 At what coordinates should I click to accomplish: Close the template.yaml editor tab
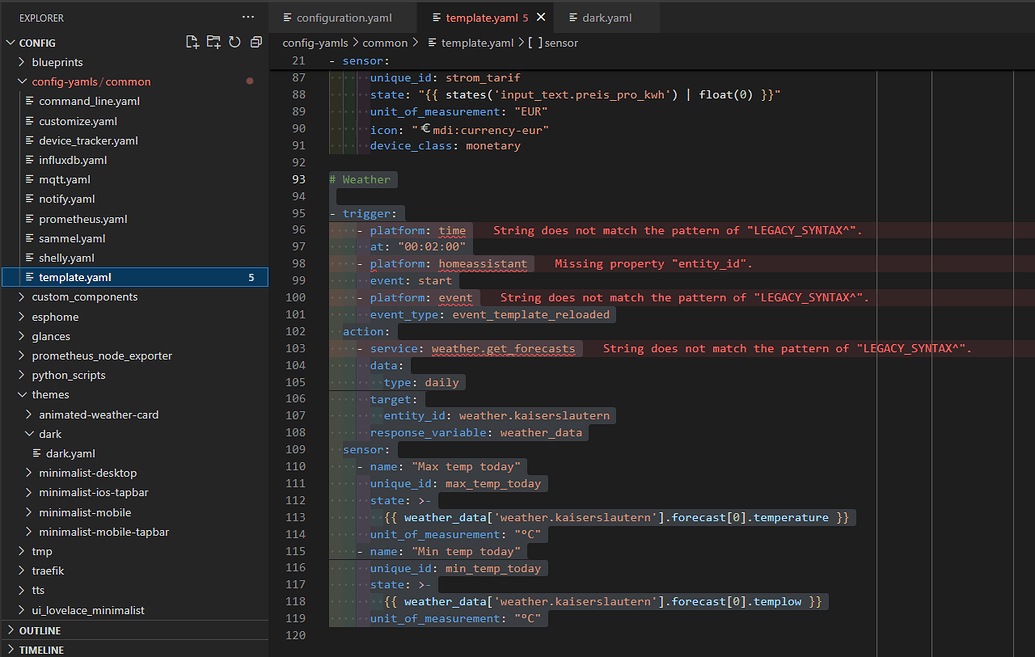pos(541,18)
